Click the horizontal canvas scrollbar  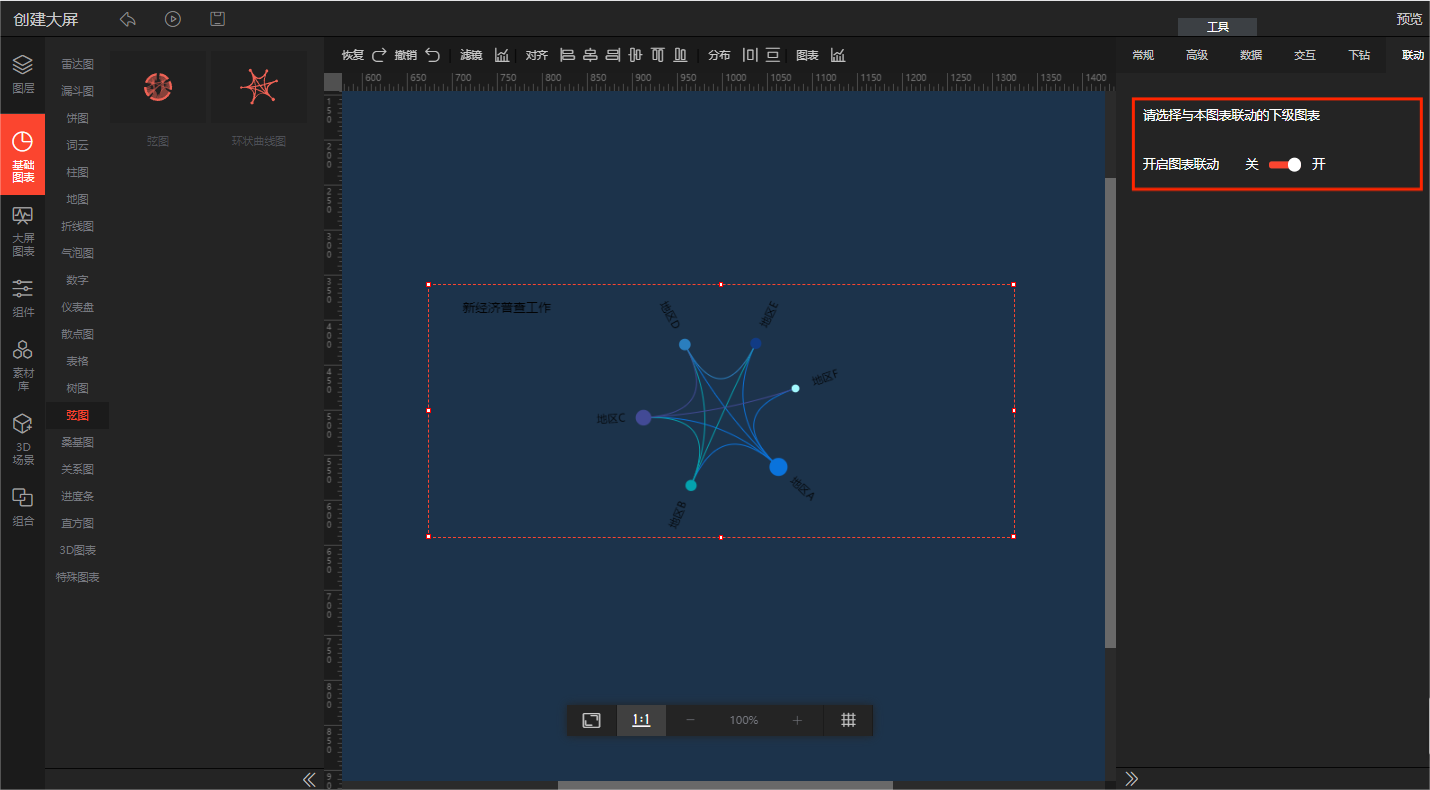725,785
